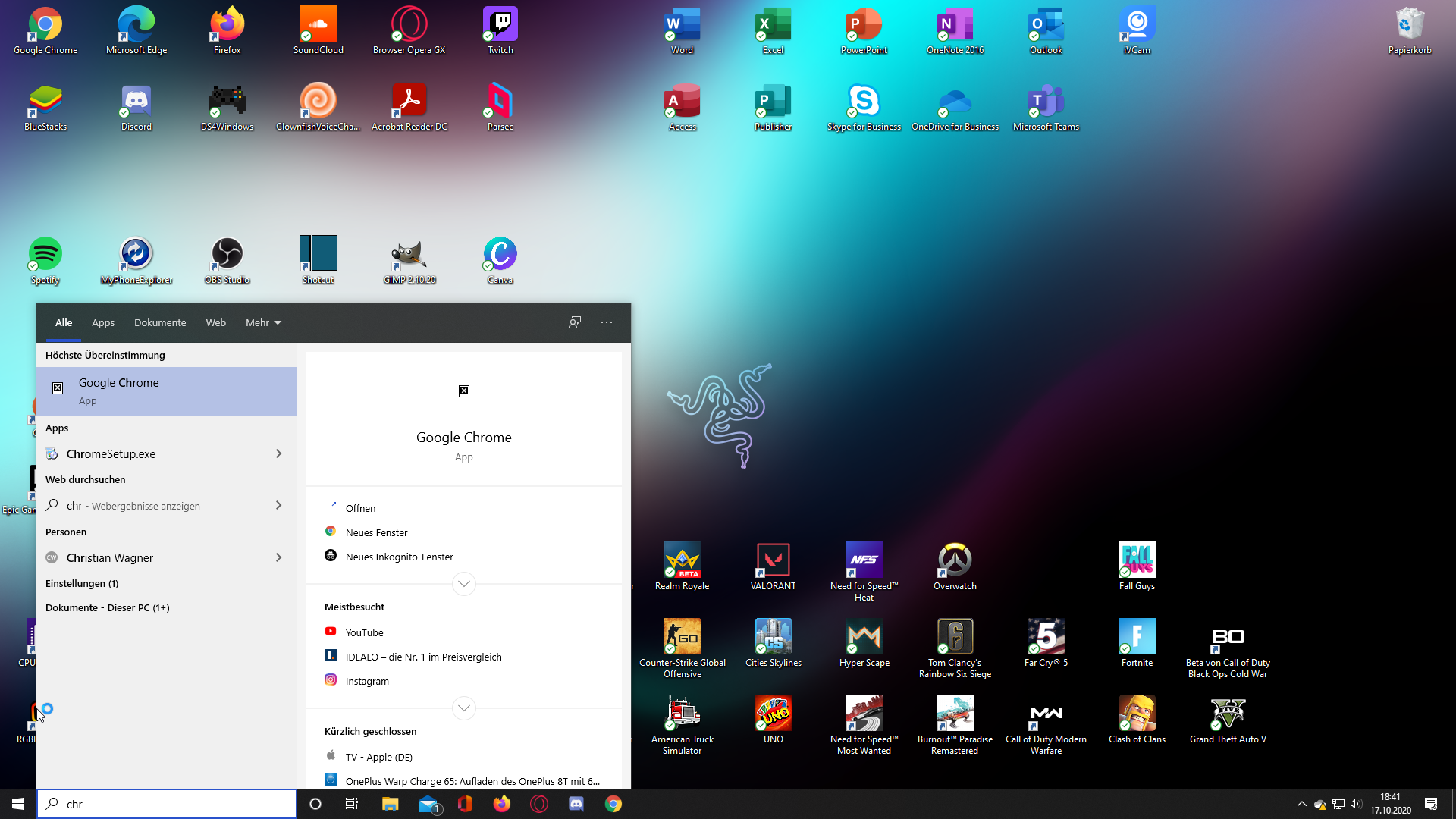Expand 'Mehr' search filter options
The image size is (1456, 819).
click(x=263, y=322)
